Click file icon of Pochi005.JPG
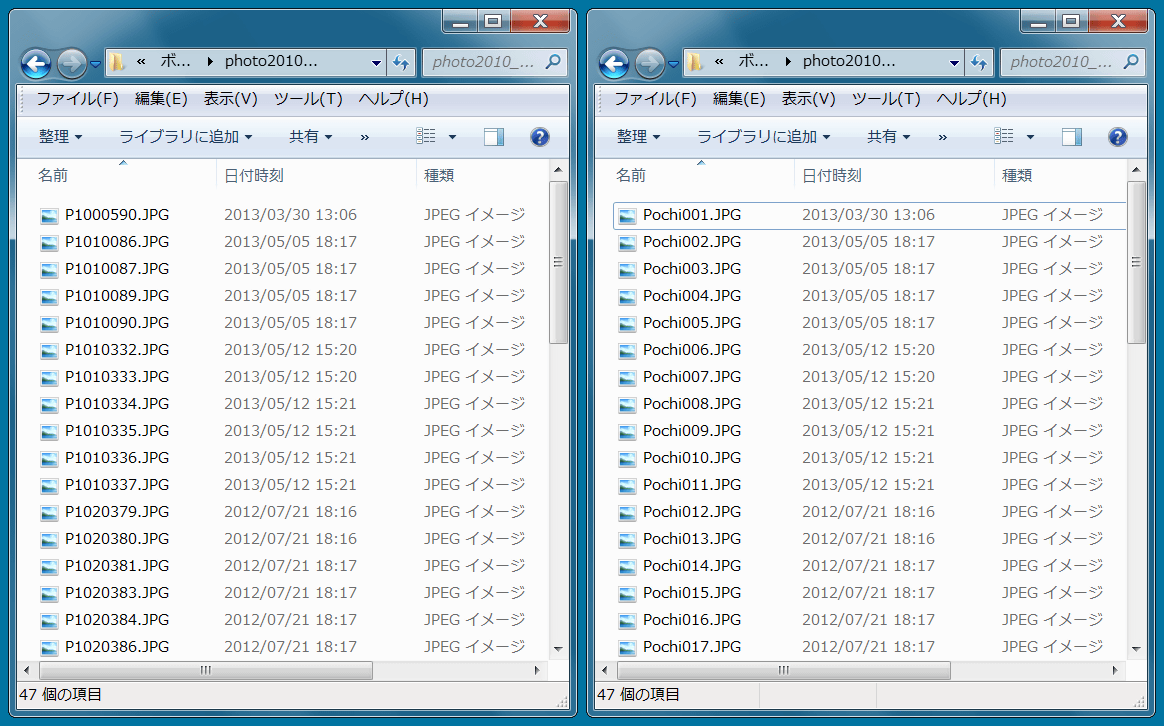Viewport: 1164px width, 726px height. (x=627, y=323)
